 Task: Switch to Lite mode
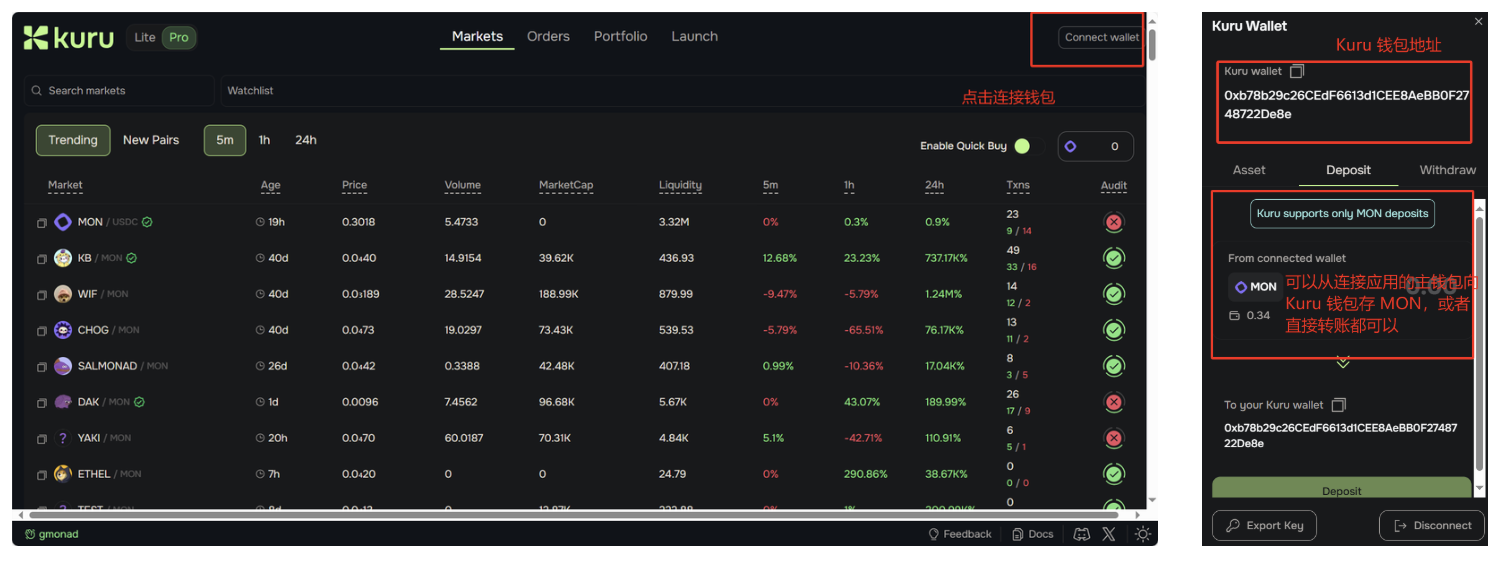(145, 38)
